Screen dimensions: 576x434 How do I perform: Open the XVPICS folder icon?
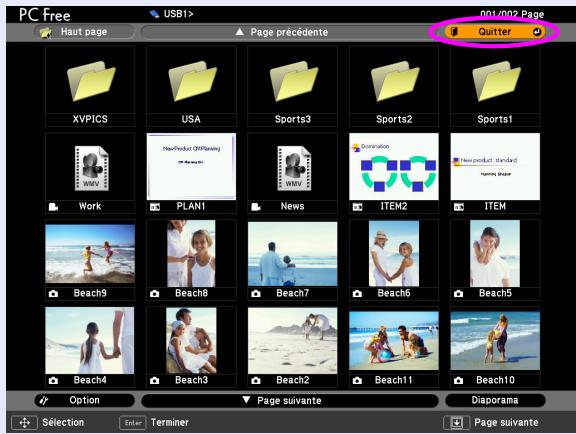coord(91,81)
